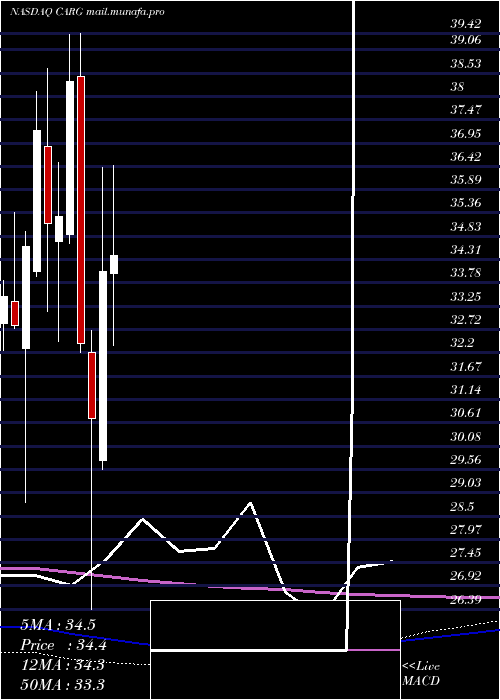The height and width of the screenshot is (700, 500).
Task: Click the 26.92 price axis label
Action: pos(466,576)
